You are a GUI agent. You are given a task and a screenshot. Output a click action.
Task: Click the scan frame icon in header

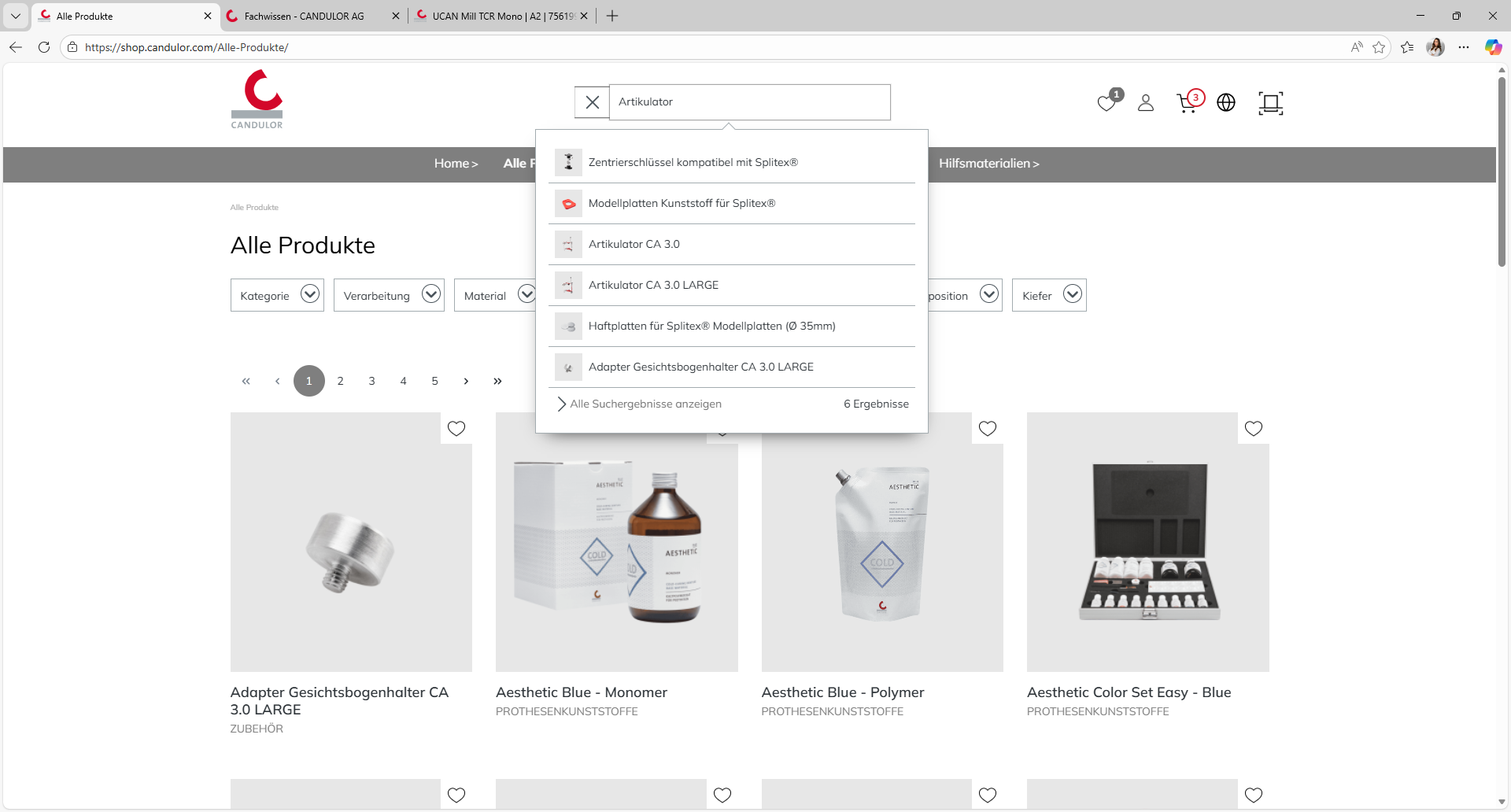[1270, 103]
